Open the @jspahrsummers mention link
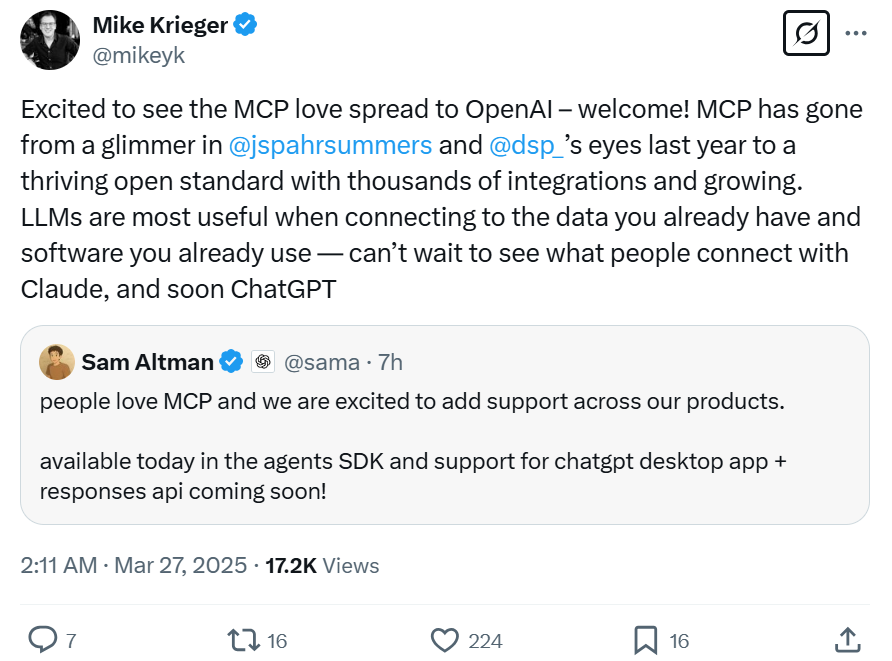This screenshot has height=661, width=892. [x=330, y=145]
